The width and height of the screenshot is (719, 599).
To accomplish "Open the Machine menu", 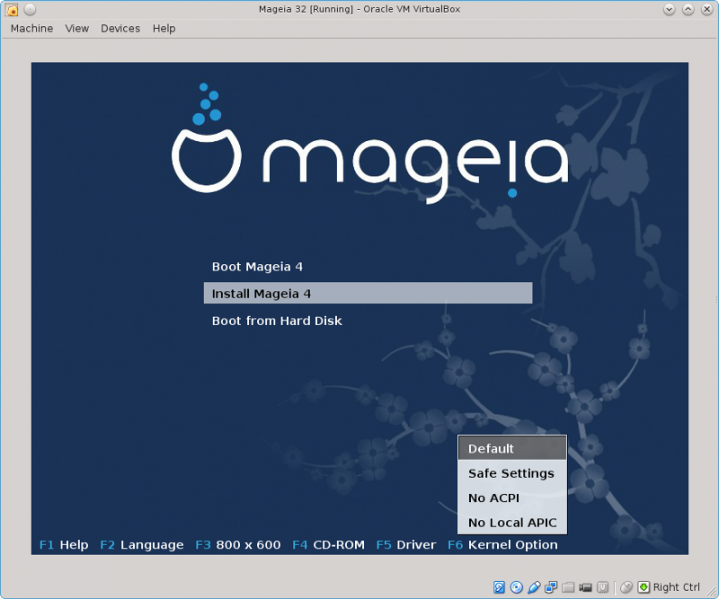I will click(32, 28).
